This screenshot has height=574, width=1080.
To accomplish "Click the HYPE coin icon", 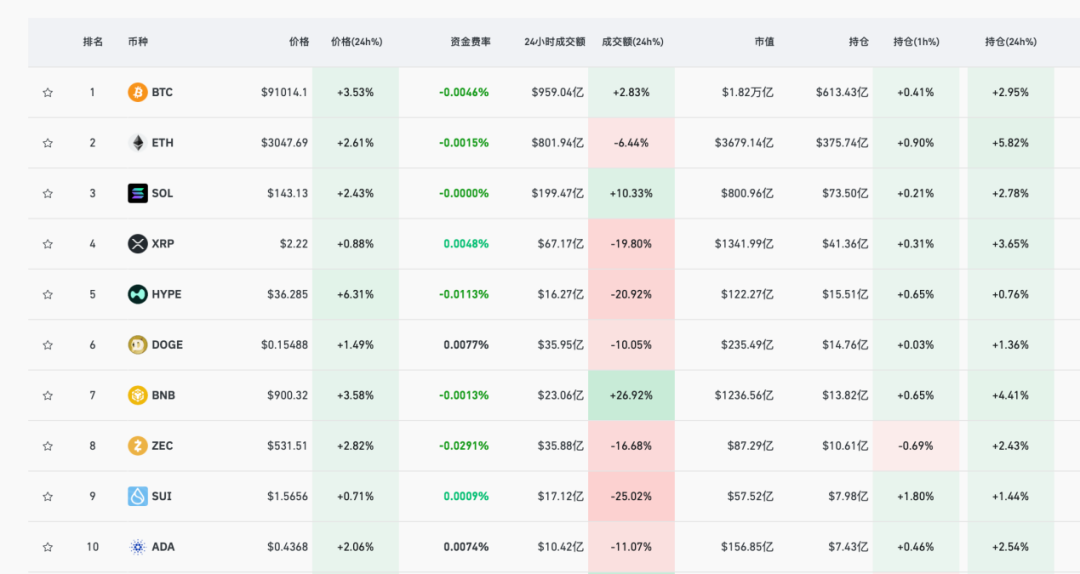I will click(x=137, y=294).
